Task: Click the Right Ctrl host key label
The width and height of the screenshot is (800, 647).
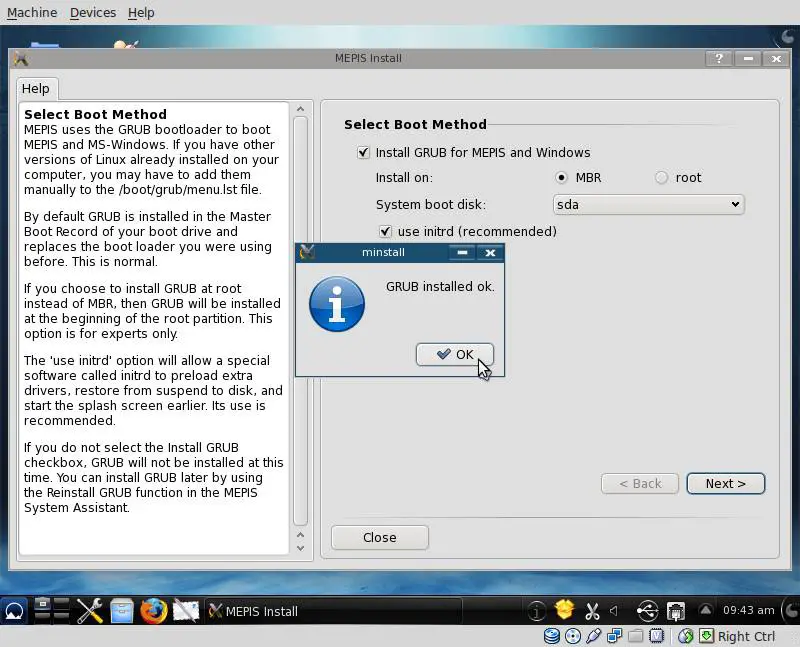Action: (x=746, y=636)
